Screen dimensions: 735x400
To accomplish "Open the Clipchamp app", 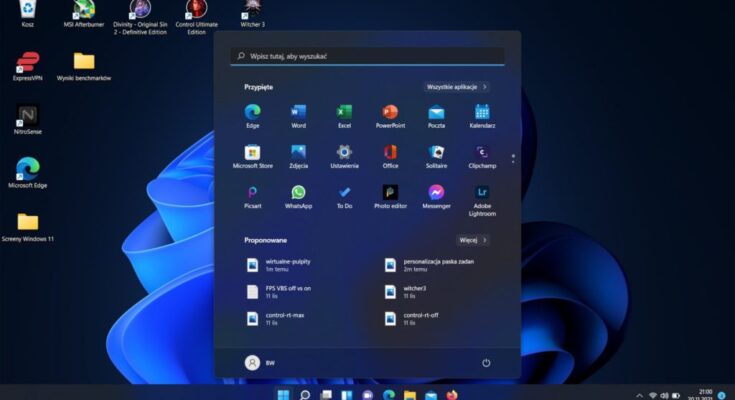I will pyautogui.click(x=482, y=152).
